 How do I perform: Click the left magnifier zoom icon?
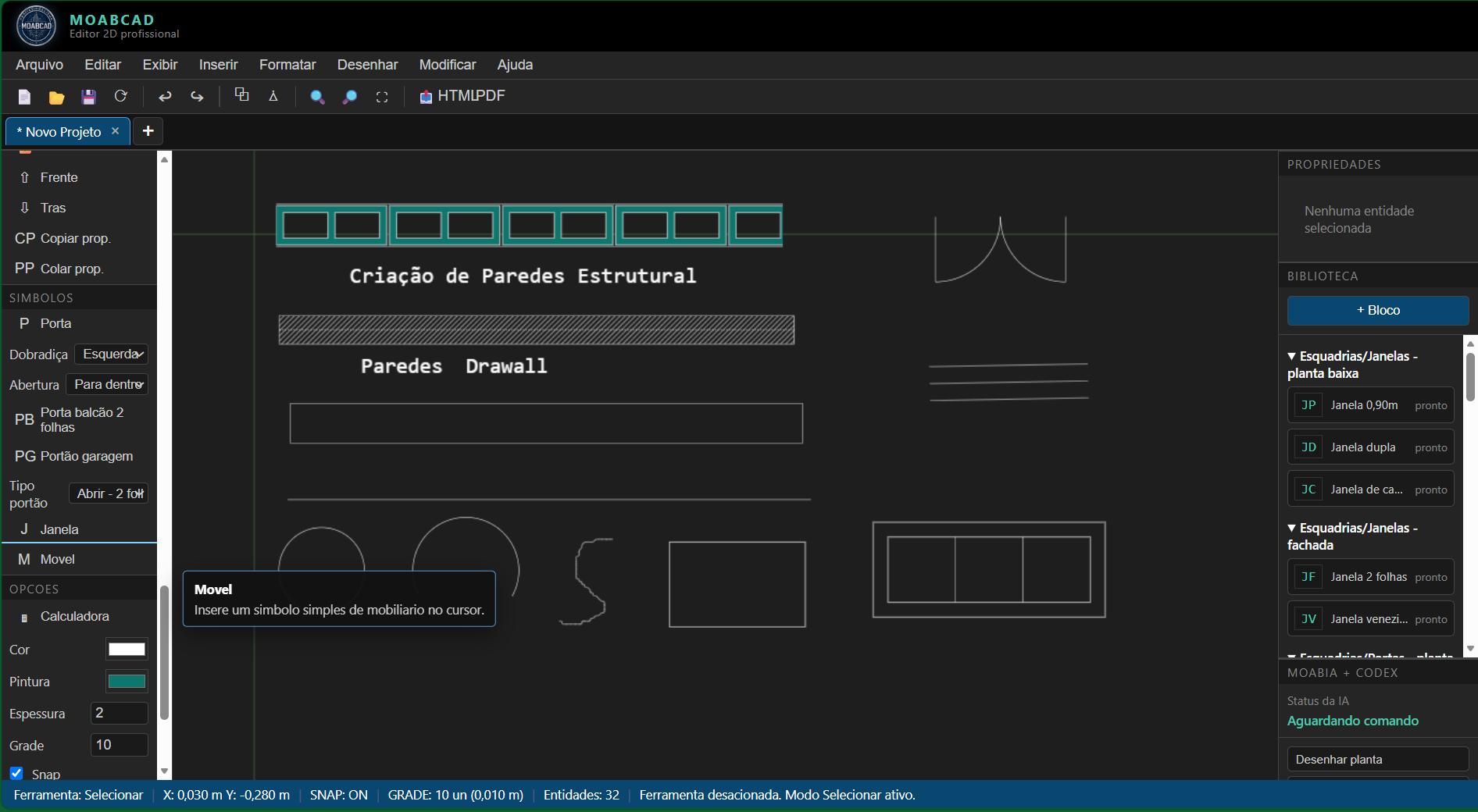click(x=317, y=97)
